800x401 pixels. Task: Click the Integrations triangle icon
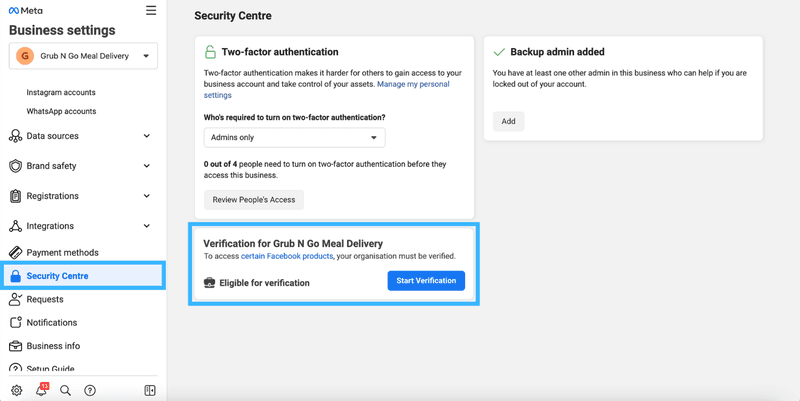pyautogui.click(x=16, y=226)
